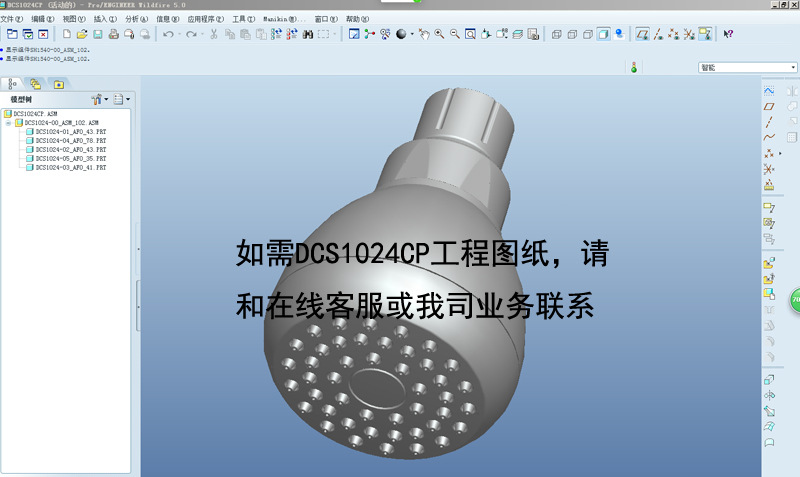Screen dimensions: 800x477
Task: Refit model to screen
Action: tap(470, 34)
